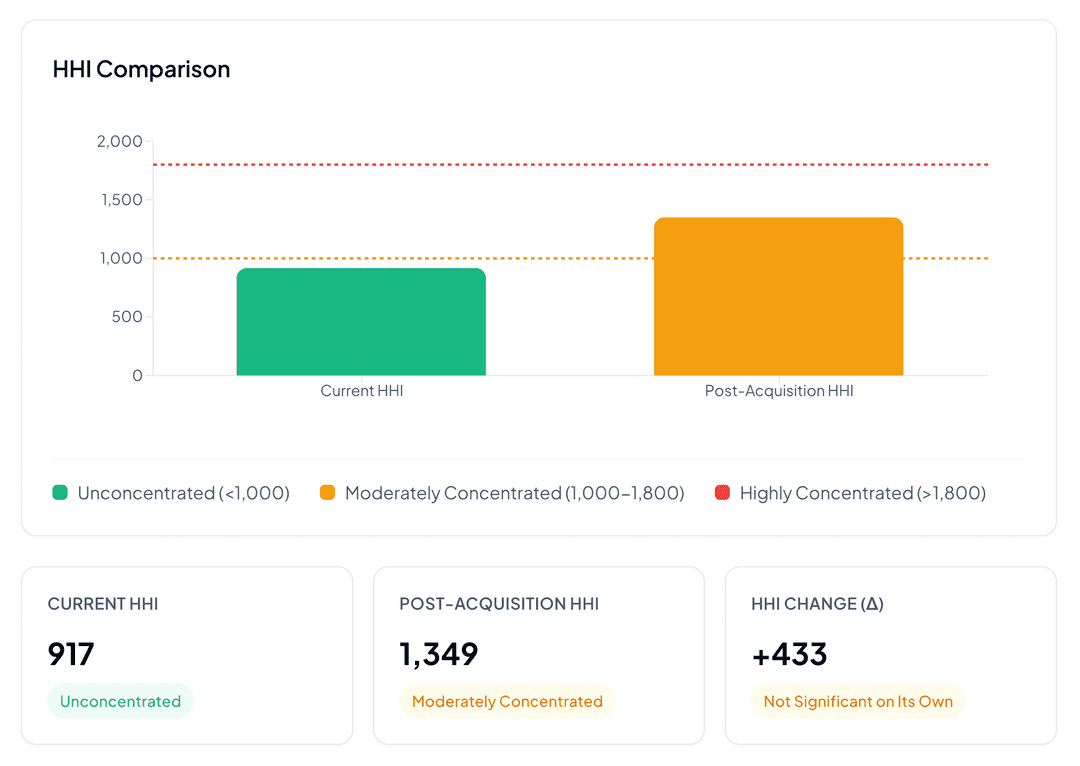This screenshot has height=766, width=1080.
Task: Select the red Highly Concentrated legend marker
Action: [723, 493]
